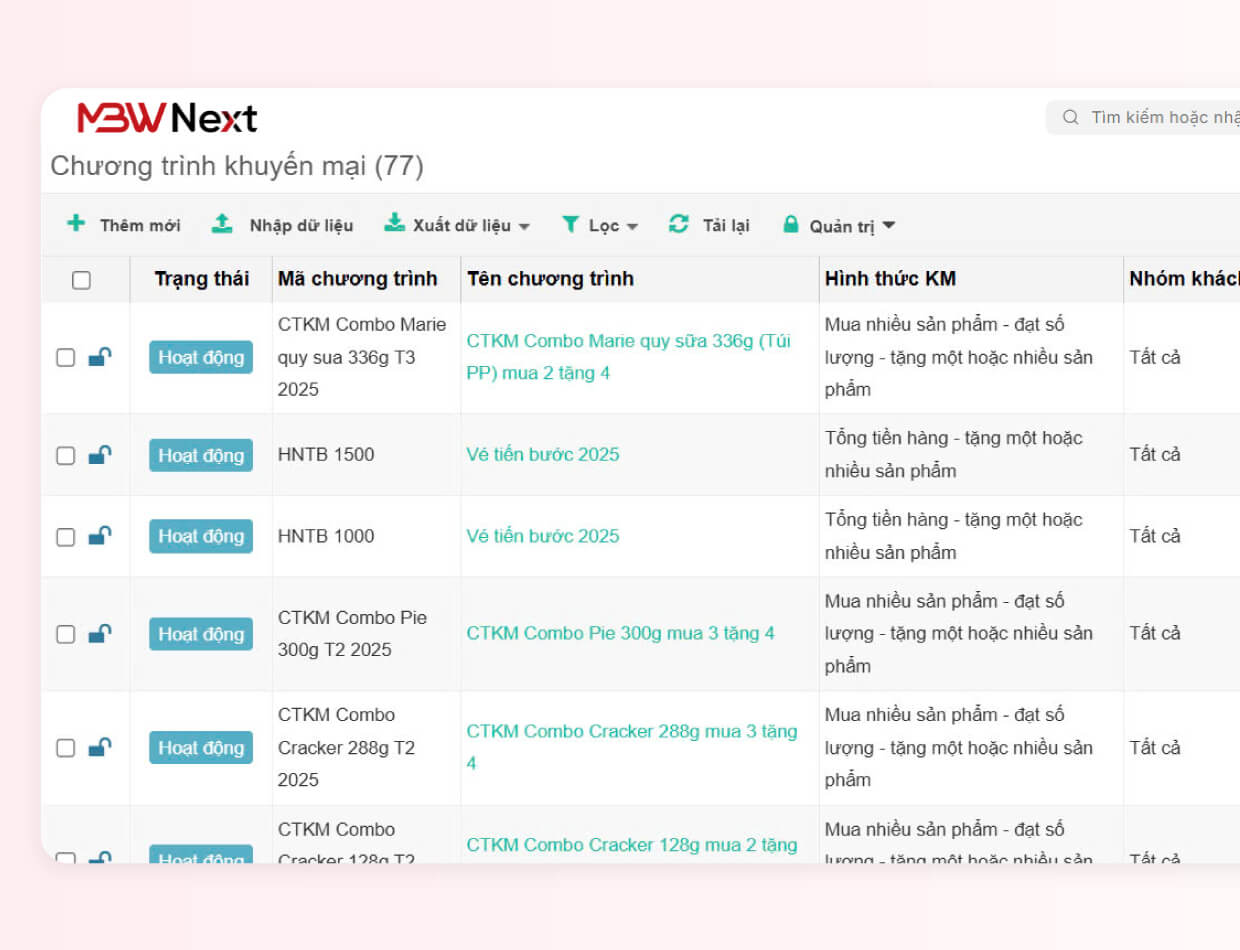This screenshot has width=1240, height=950.
Task: Toggle the select-all checkbox in table header
Action: click(x=81, y=280)
